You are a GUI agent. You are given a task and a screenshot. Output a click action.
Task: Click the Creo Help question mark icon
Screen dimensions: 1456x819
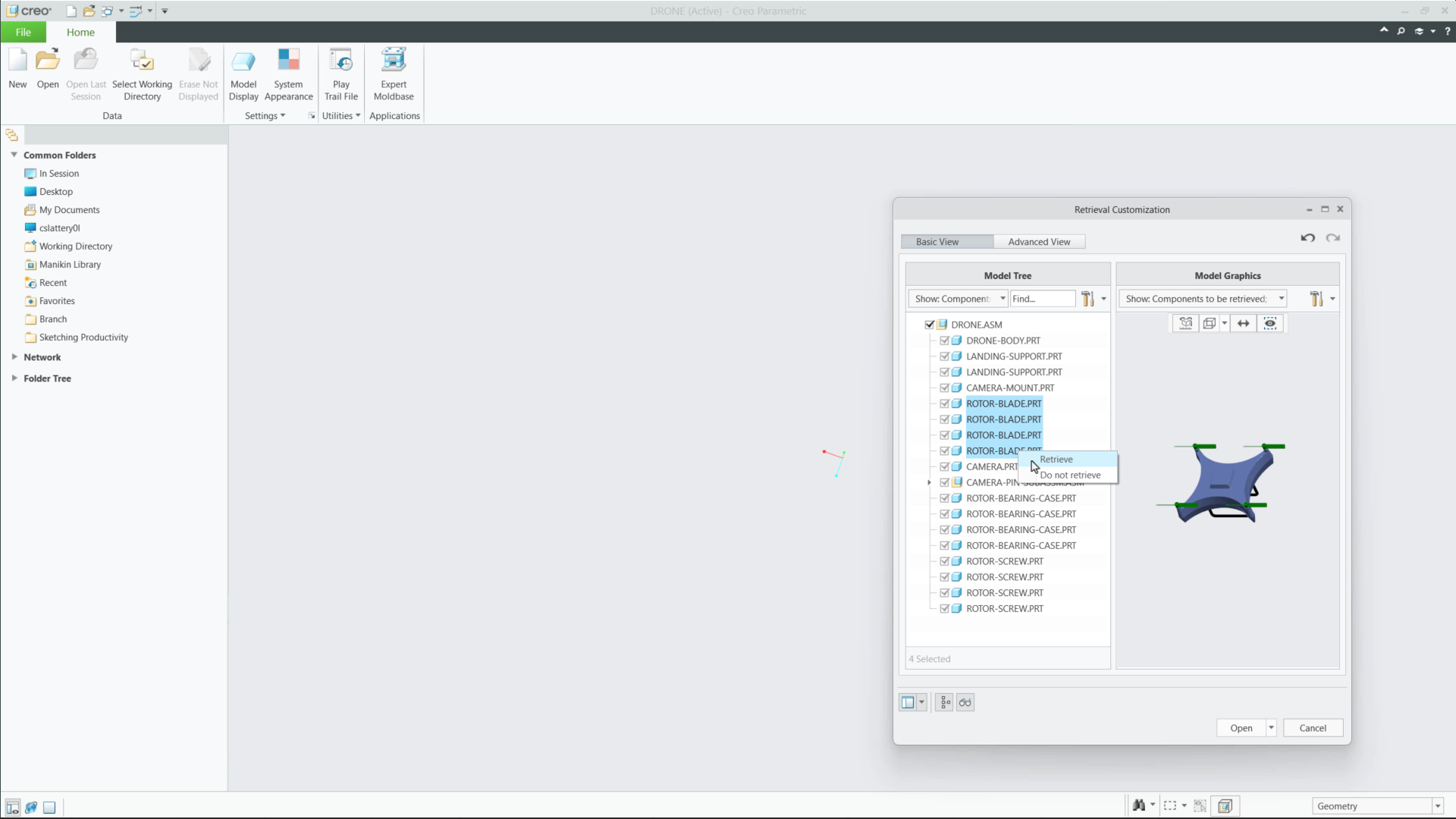1447,31
